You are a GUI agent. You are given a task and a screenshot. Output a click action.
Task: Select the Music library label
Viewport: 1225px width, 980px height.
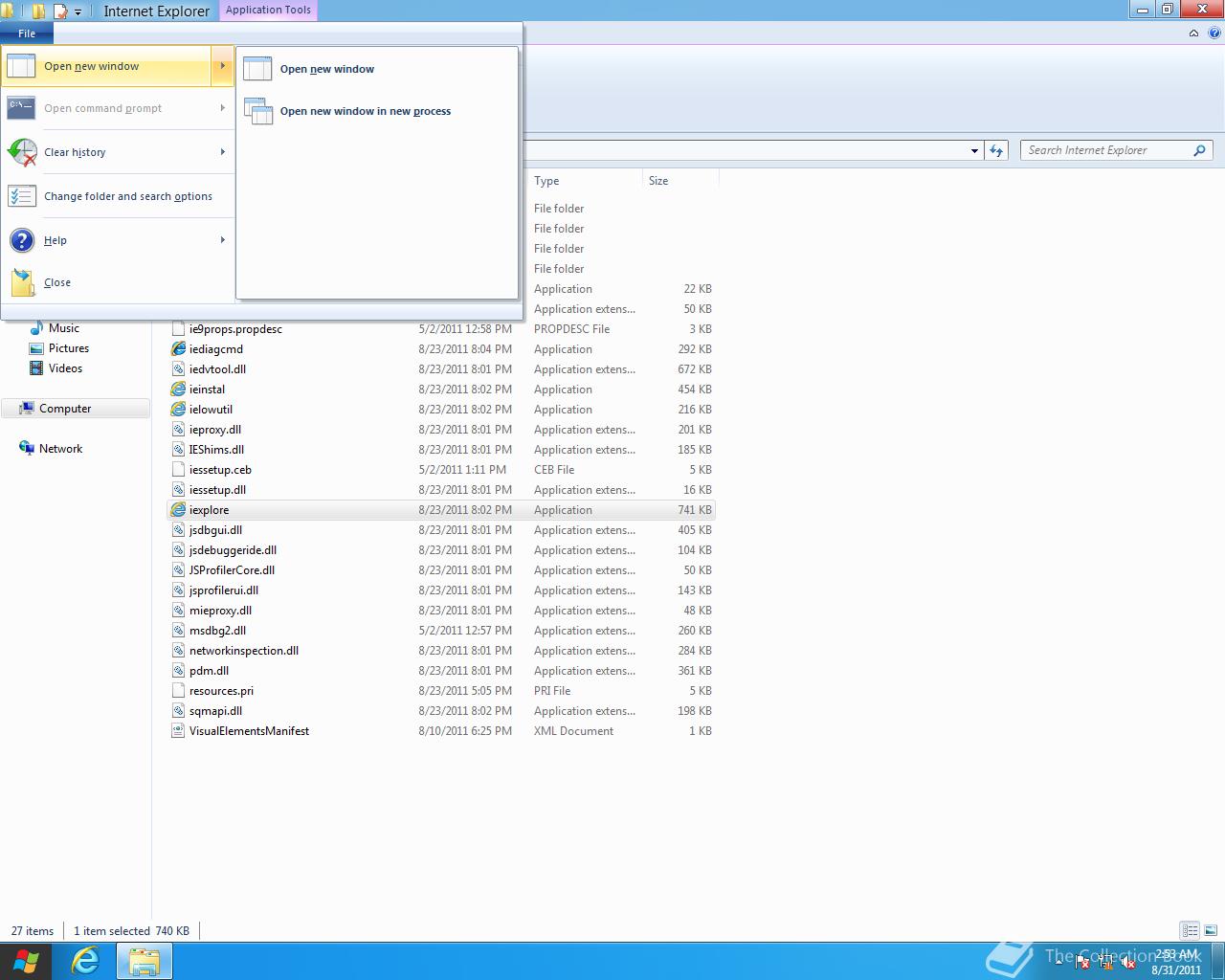[64, 328]
